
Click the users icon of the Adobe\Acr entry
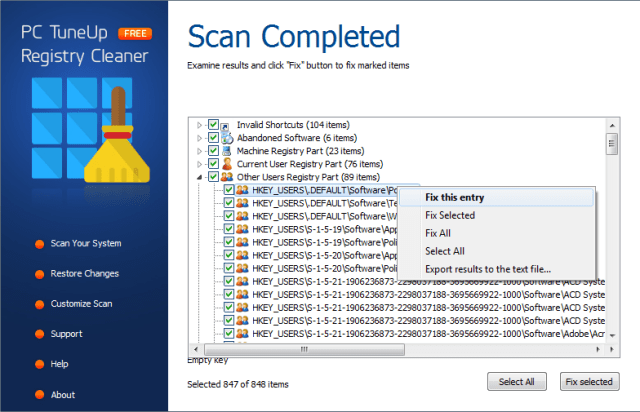click(x=242, y=334)
